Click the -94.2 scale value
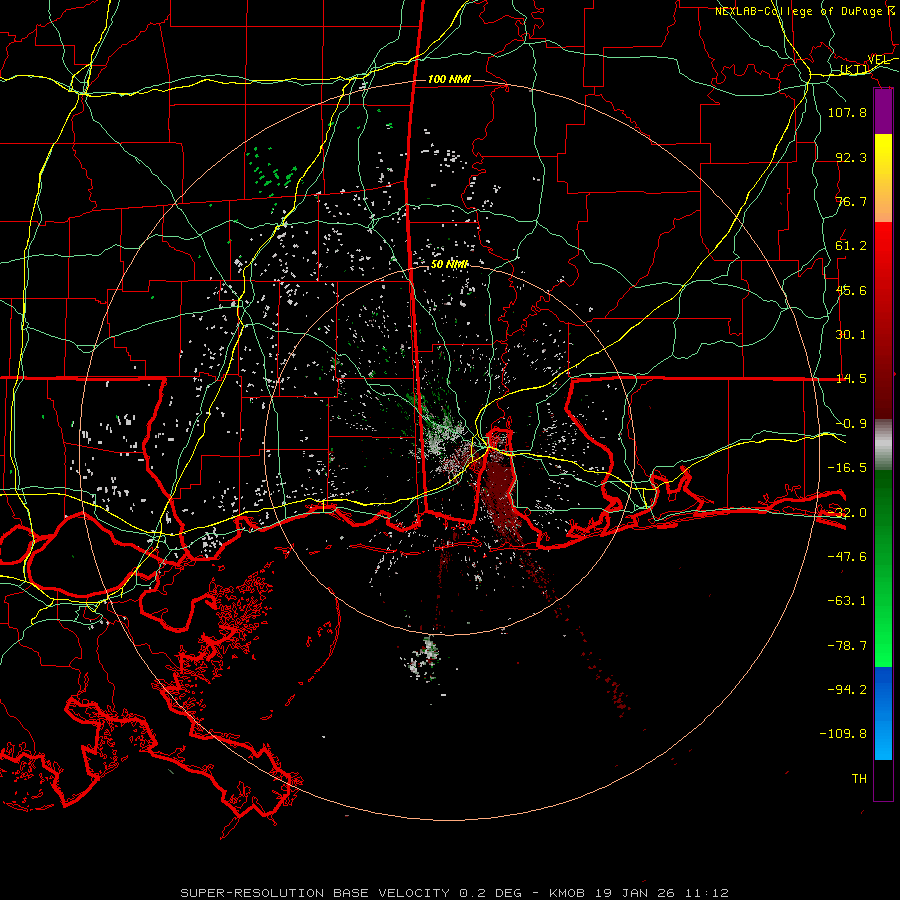Image resolution: width=900 pixels, height=900 pixels. 847,690
